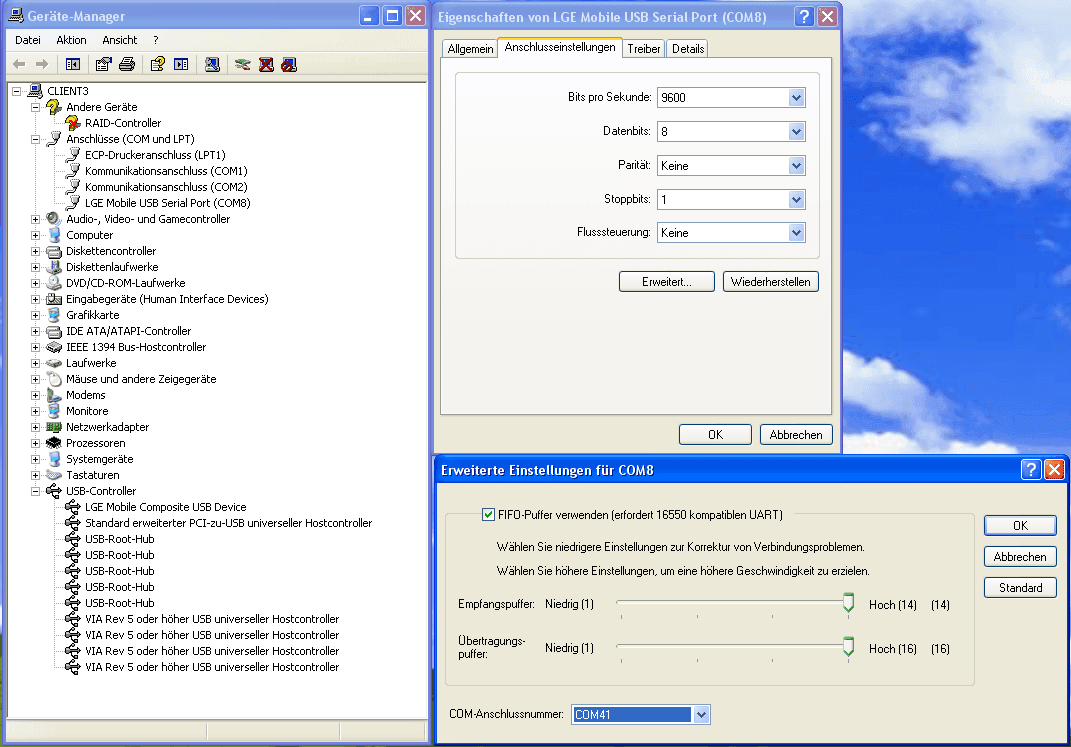Click the Netzwerkadapter category icon
Image resolution: width=1071 pixels, height=747 pixels.
pos(54,427)
